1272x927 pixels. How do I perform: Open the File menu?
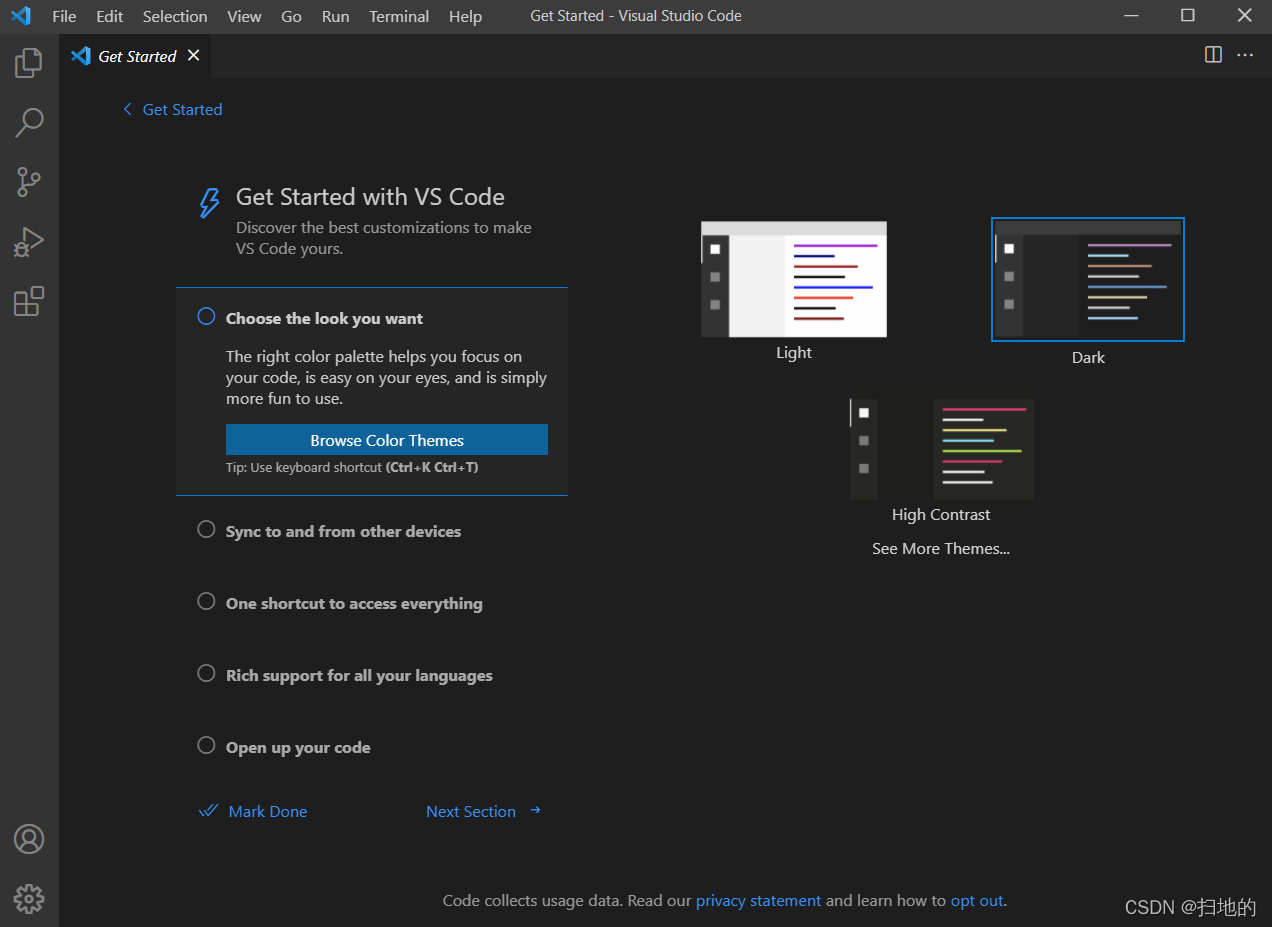(64, 16)
